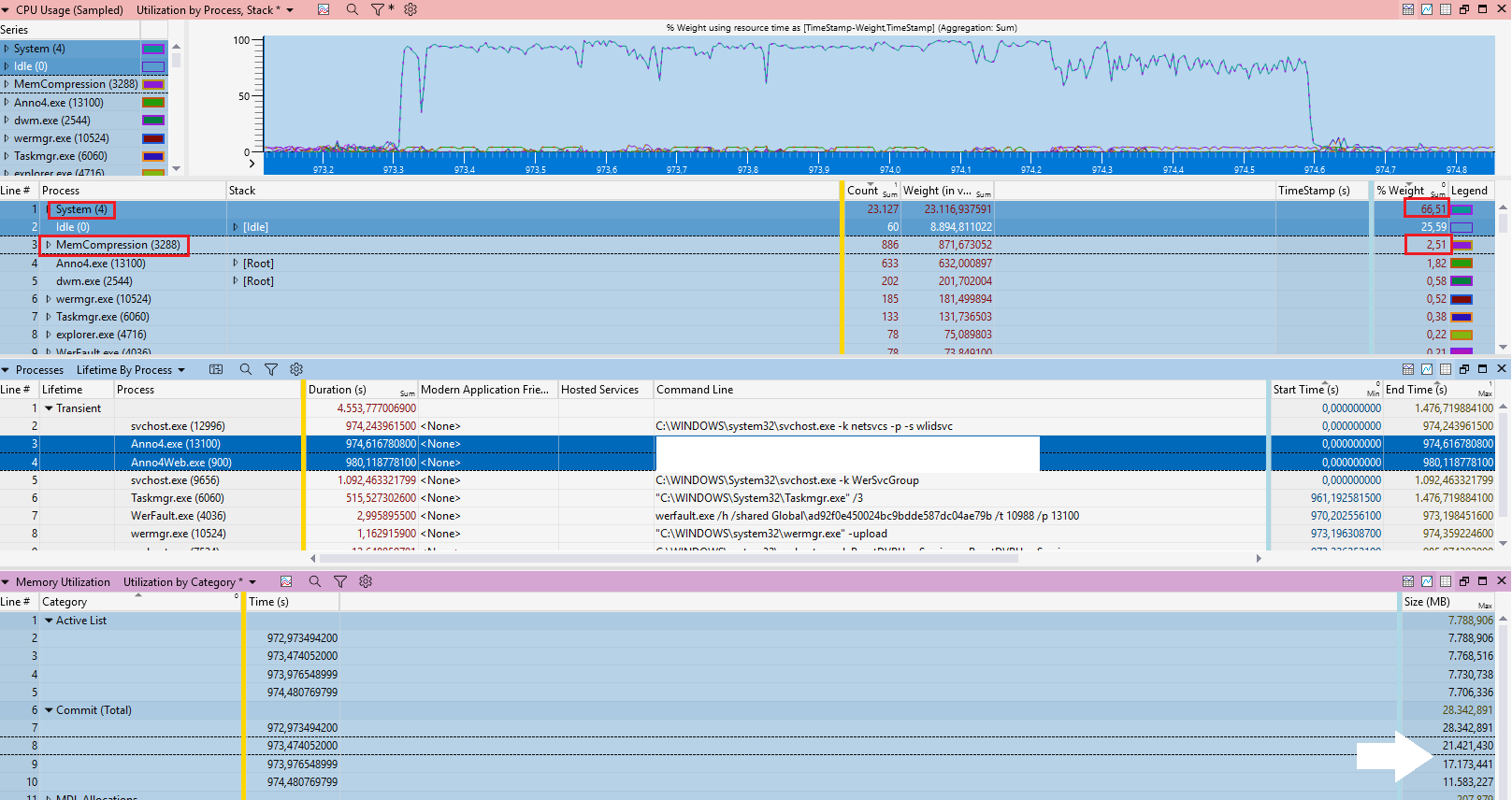Collapse the CPU Usage (Sampled) panel
The image size is (1512, 800).
[x=6, y=10]
